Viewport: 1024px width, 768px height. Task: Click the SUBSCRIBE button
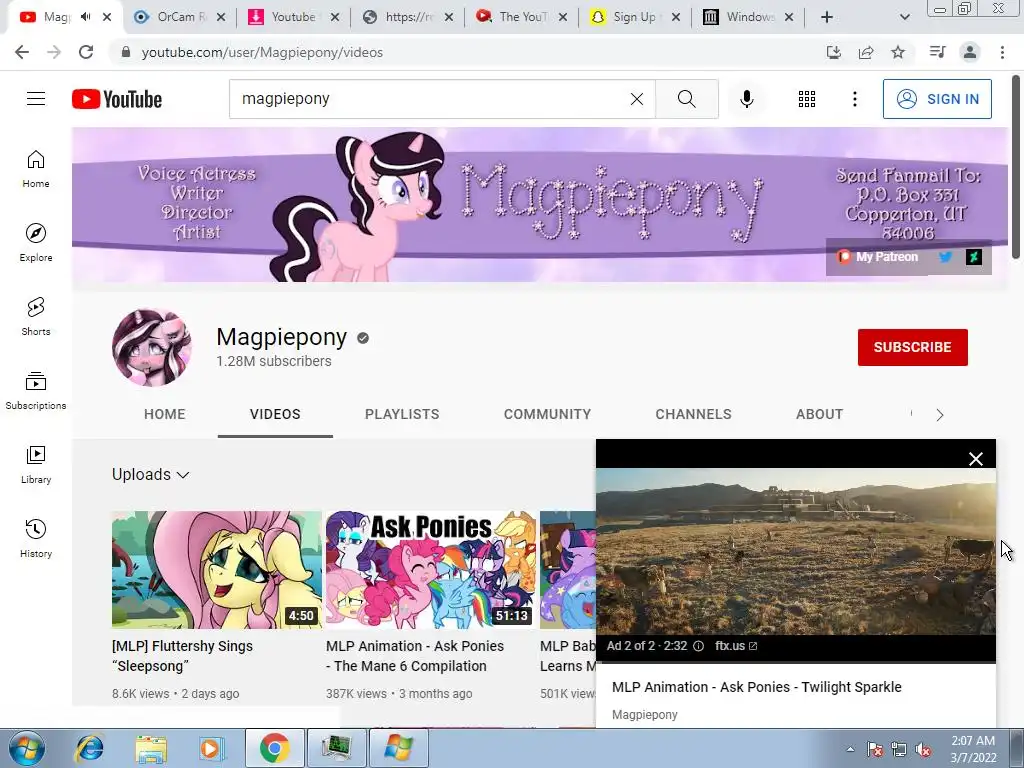tap(912, 347)
